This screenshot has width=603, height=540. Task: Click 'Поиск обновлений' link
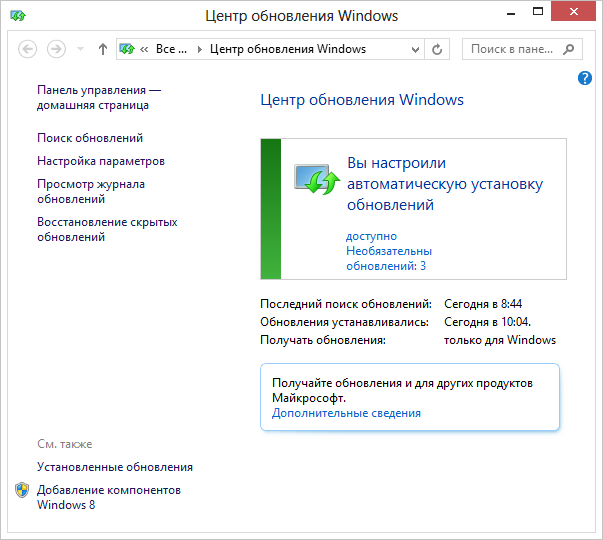(90, 138)
